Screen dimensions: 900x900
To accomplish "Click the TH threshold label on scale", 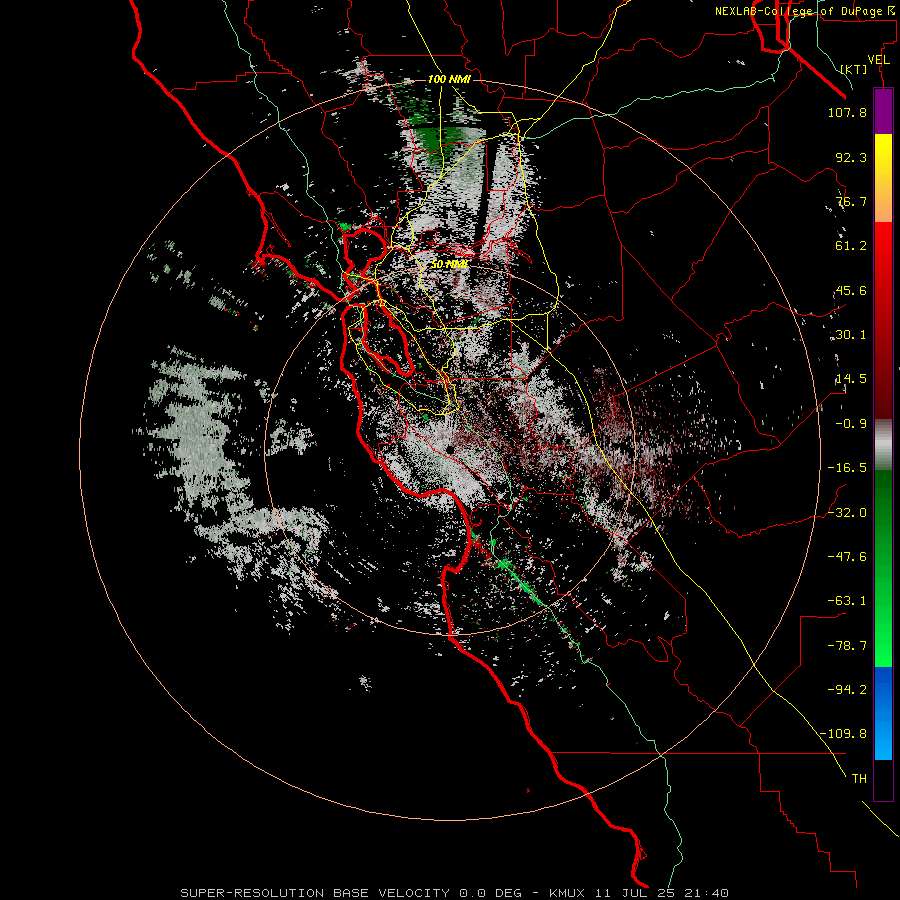I will pos(859,778).
